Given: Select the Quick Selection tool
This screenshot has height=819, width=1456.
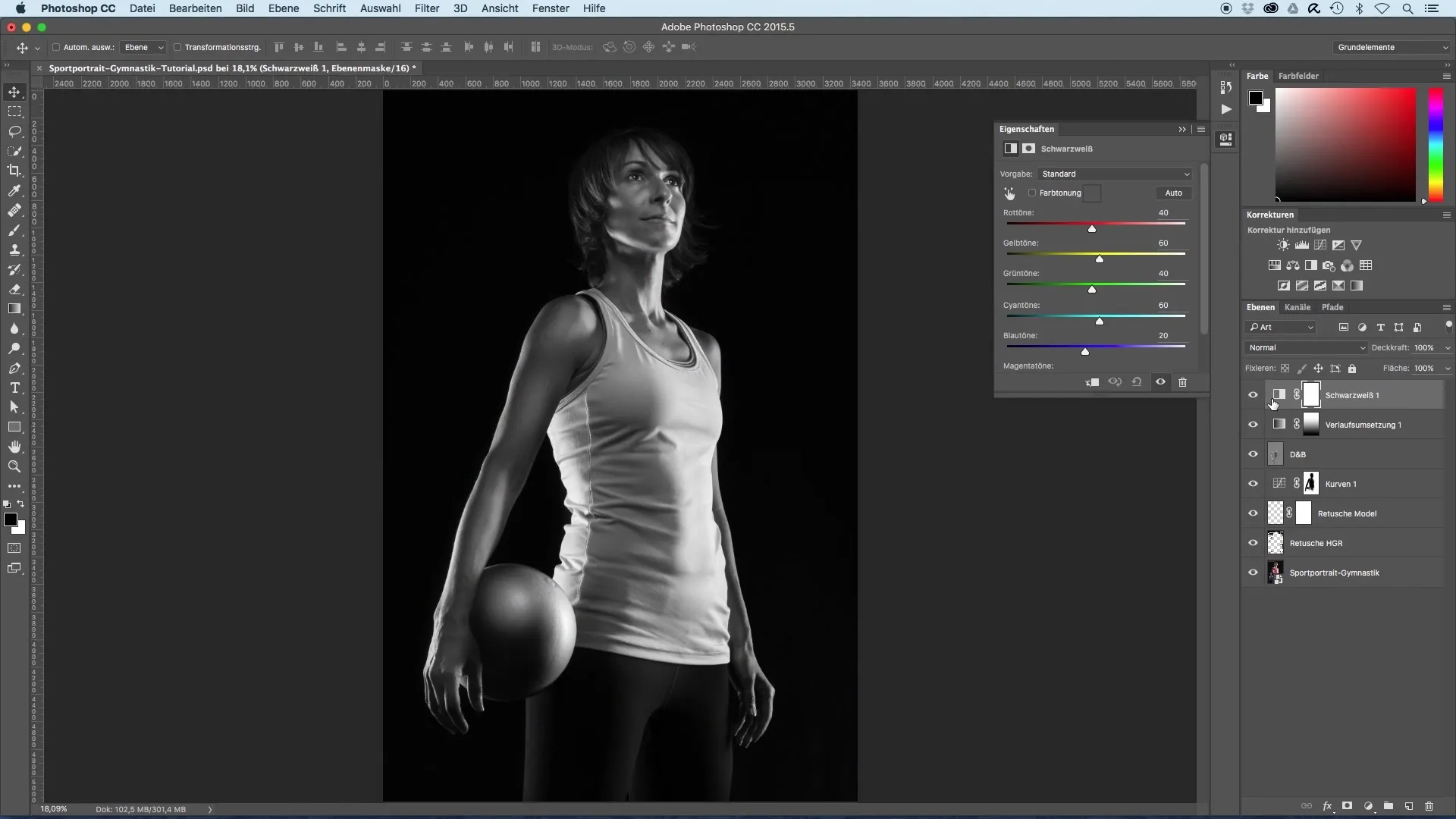Looking at the screenshot, I should click(14, 151).
